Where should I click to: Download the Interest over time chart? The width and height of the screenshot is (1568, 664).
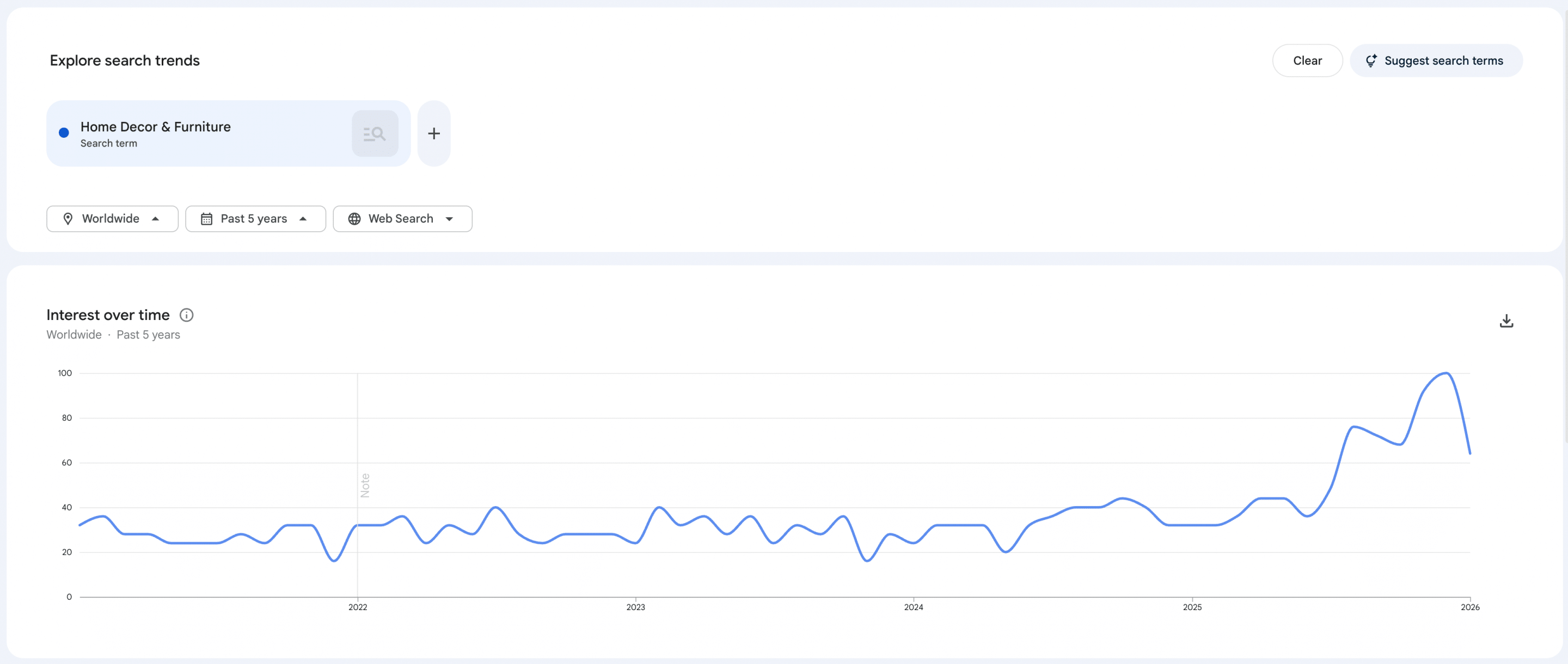coord(1505,321)
